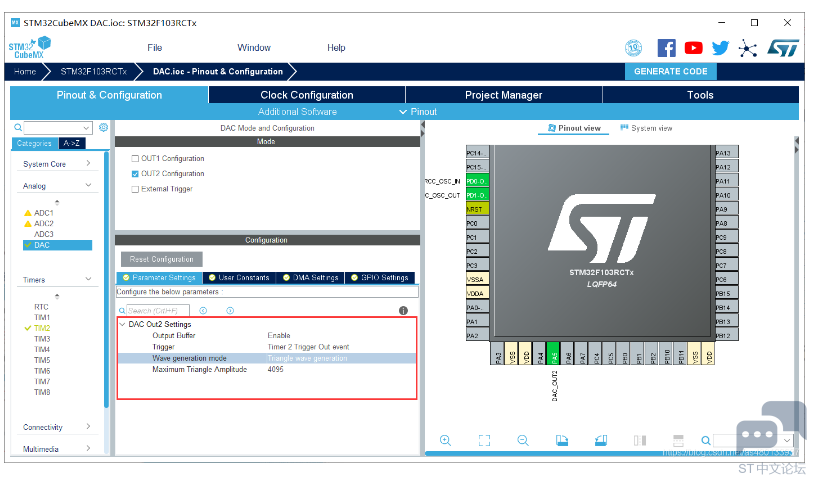Switch to Clock Configuration tab
The image size is (815, 484).
(307, 95)
